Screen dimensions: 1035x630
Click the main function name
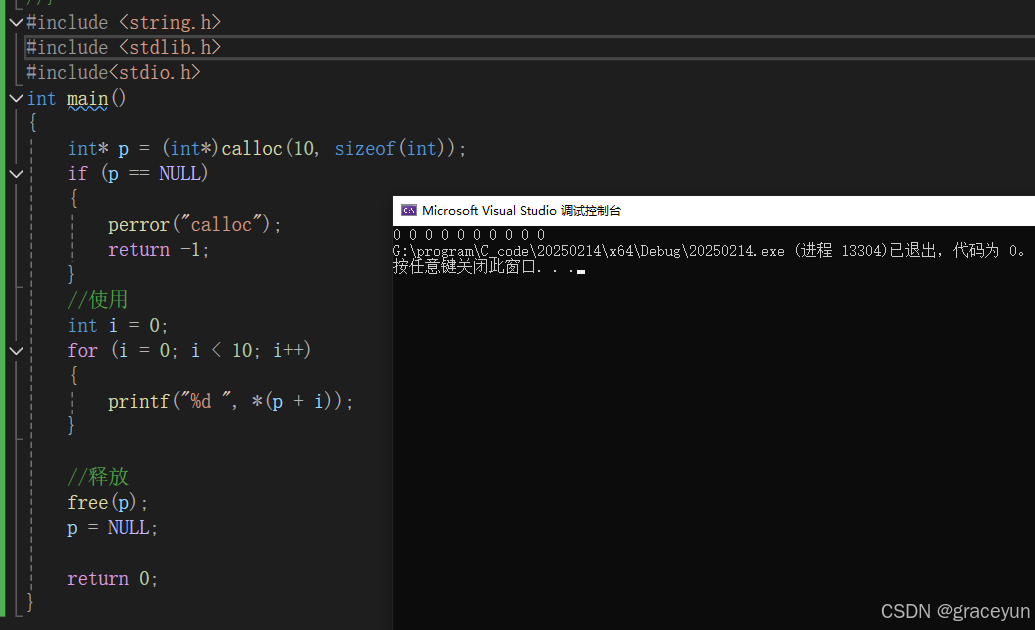click(x=87, y=99)
